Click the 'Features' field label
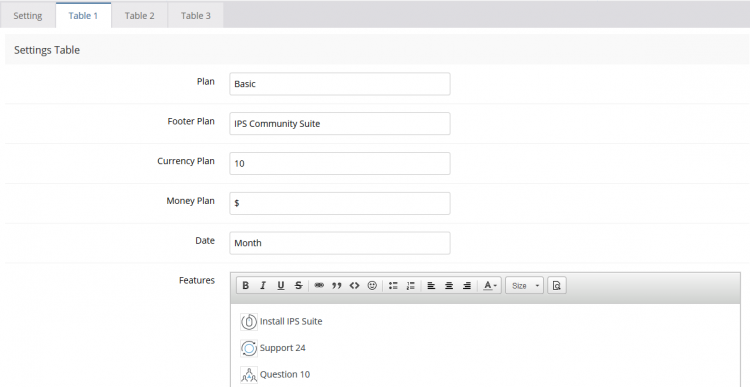 point(197,280)
